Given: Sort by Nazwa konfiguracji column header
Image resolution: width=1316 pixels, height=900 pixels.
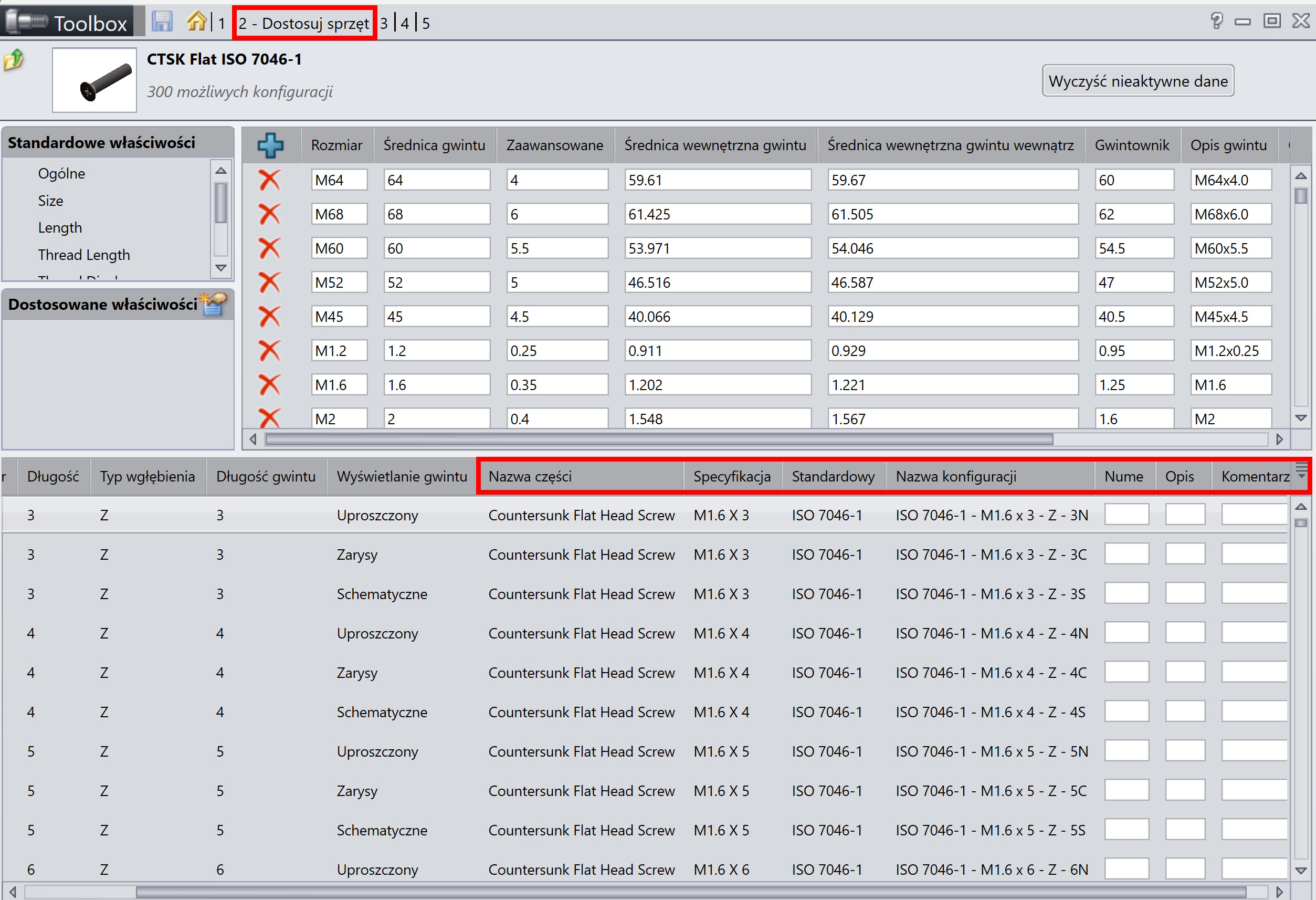Looking at the screenshot, I should coord(955,476).
